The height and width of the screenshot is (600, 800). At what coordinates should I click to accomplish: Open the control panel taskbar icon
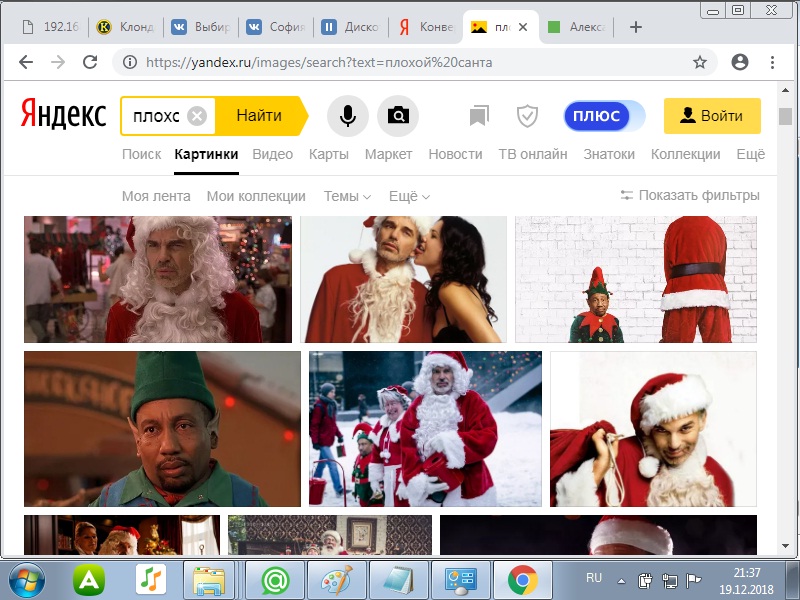pos(461,581)
